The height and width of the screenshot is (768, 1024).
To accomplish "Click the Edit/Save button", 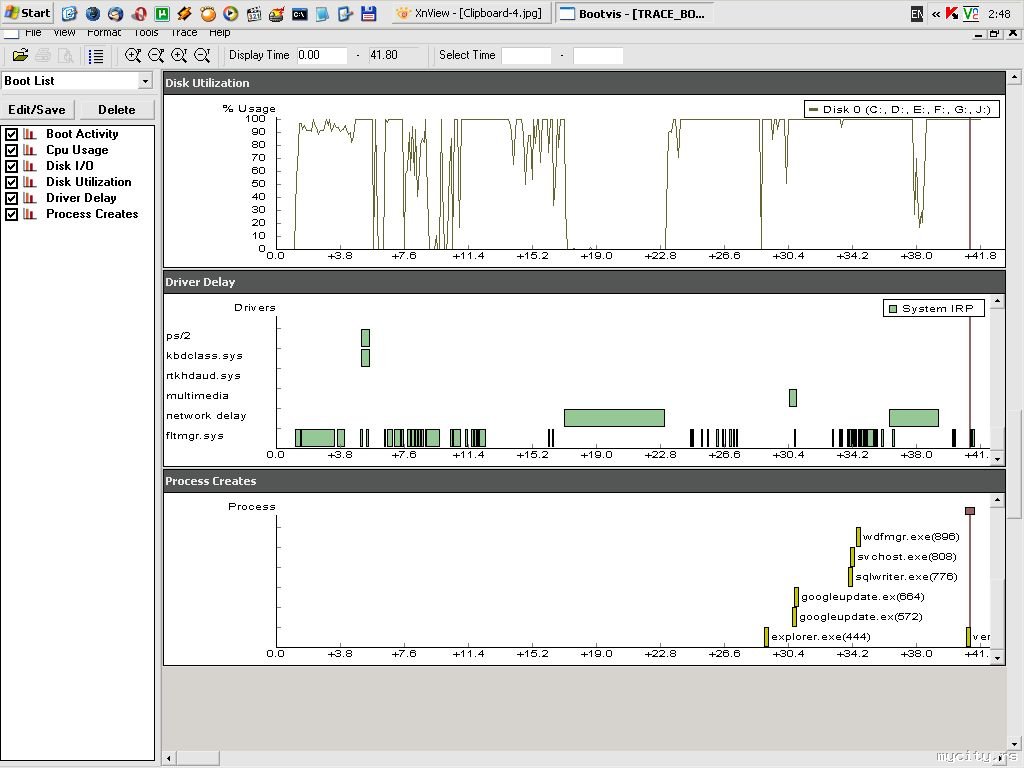I will (37, 110).
